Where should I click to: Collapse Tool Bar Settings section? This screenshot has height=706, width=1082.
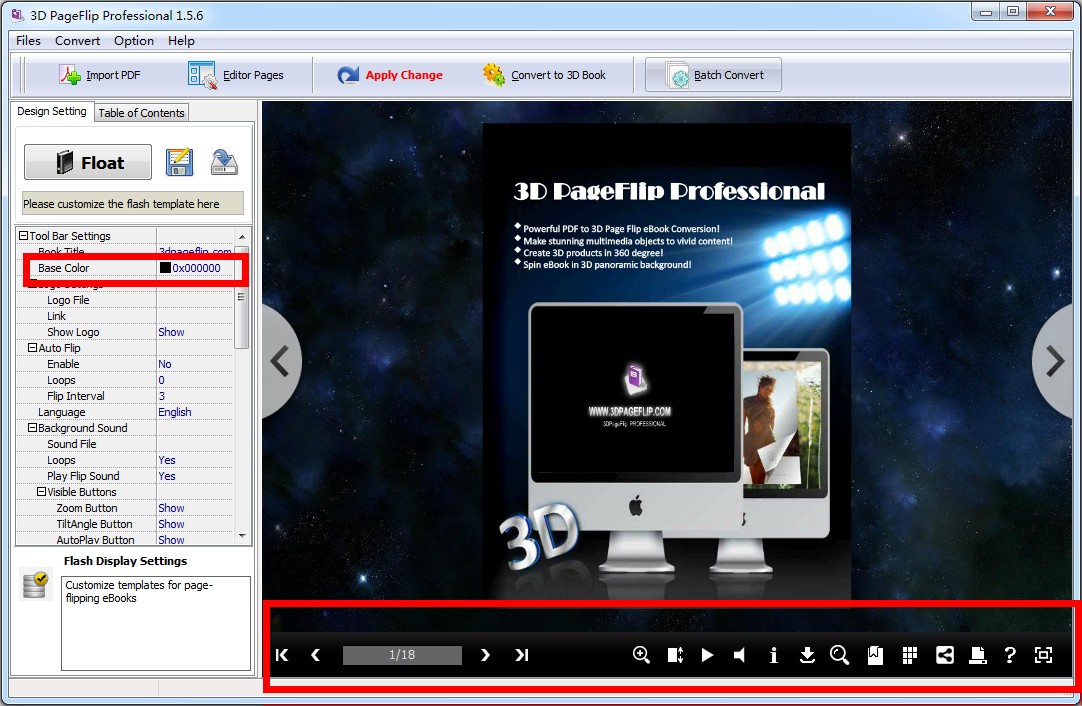pos(23,236)
